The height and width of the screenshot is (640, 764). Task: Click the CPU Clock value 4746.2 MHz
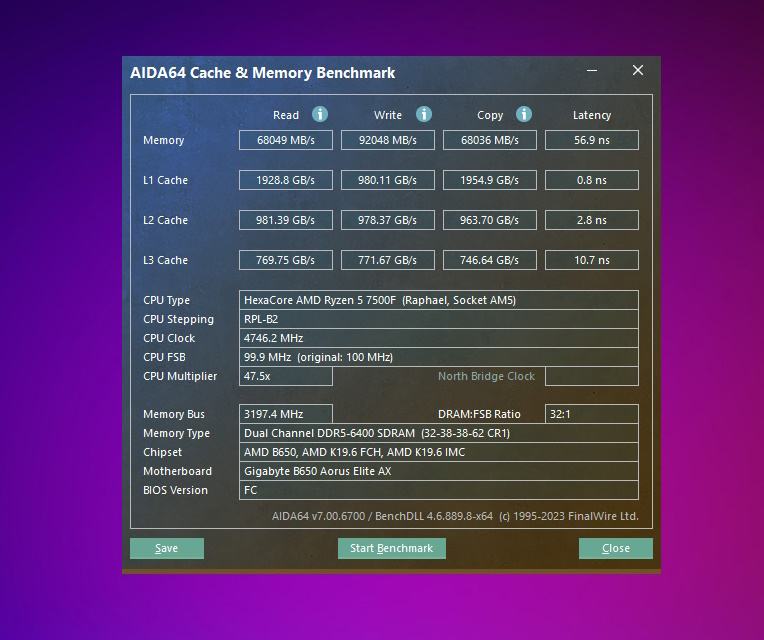(x=439, y=338)
